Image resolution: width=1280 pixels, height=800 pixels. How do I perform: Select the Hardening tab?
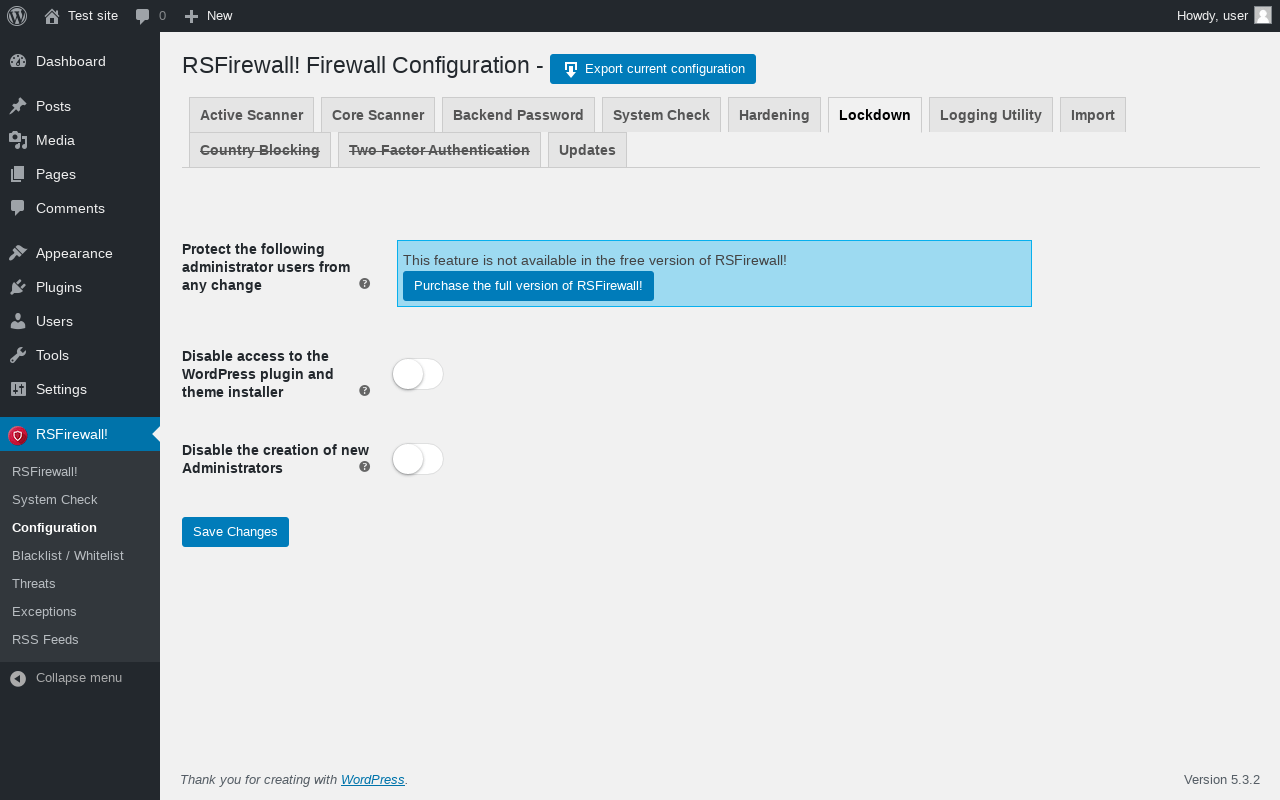(774, 115)
